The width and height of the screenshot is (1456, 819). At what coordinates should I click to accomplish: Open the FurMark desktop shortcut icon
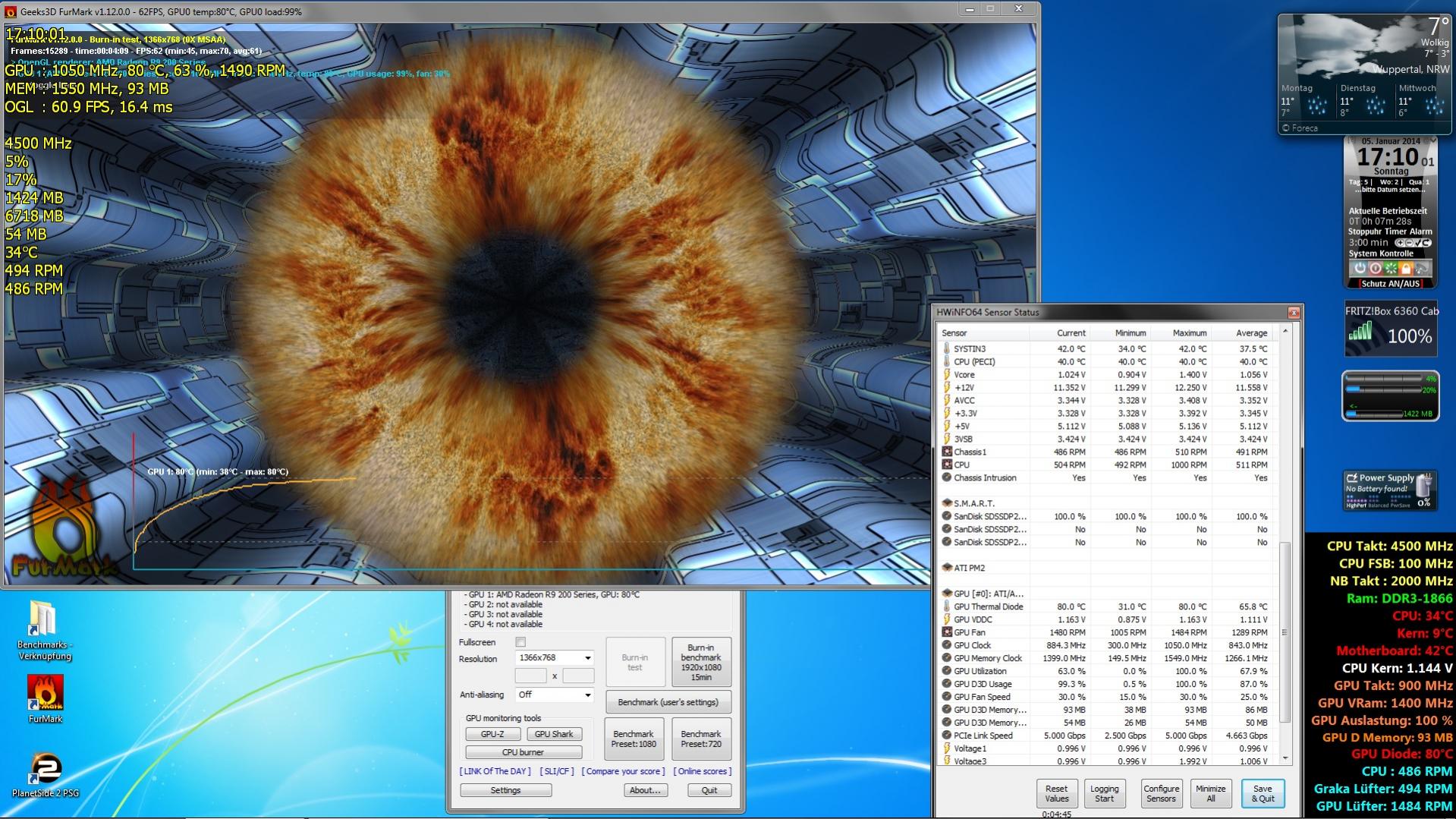click(x=46, y=692)
